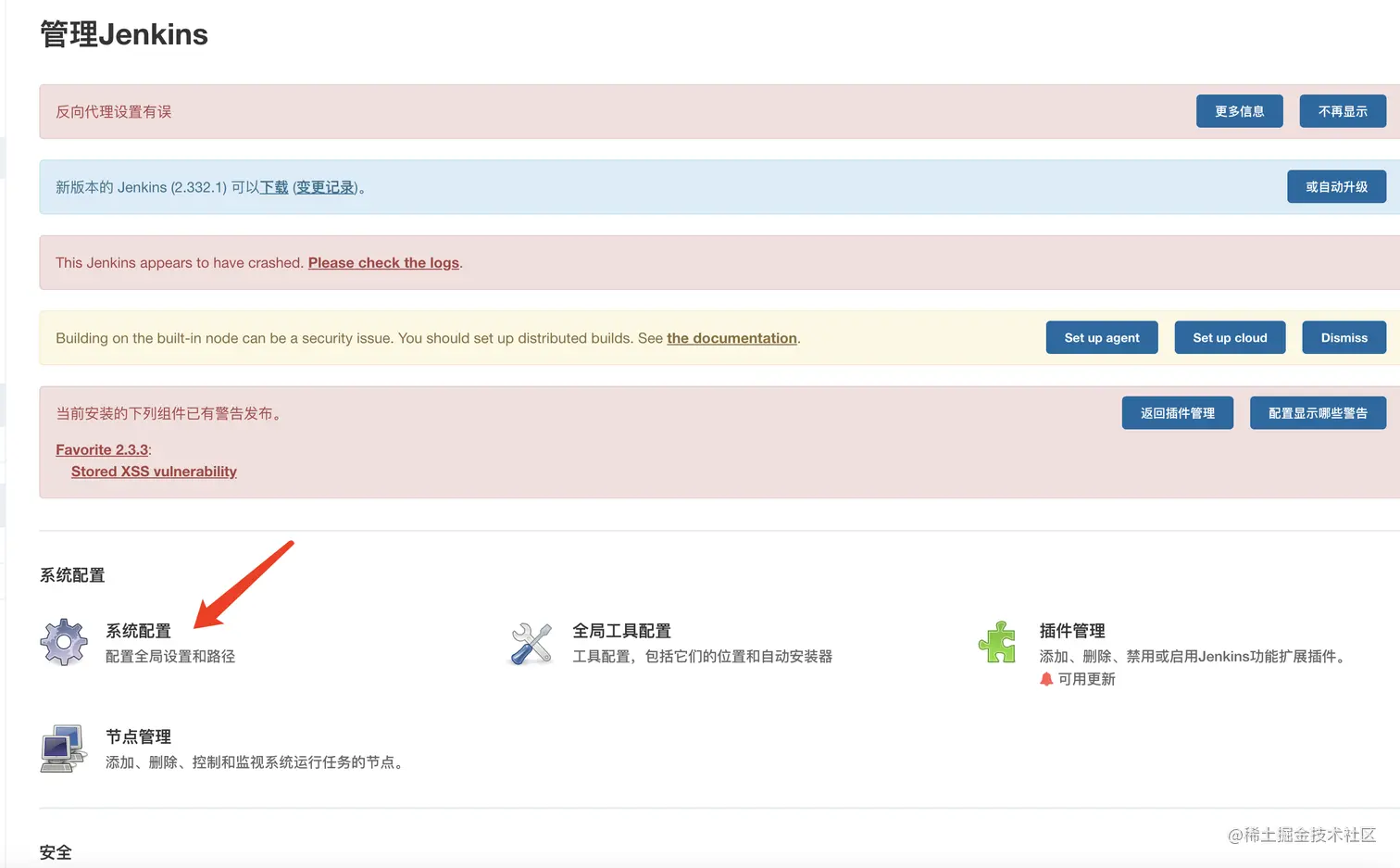
Task: Open the 变更记录 changelog link
Action: pos(325,187)
